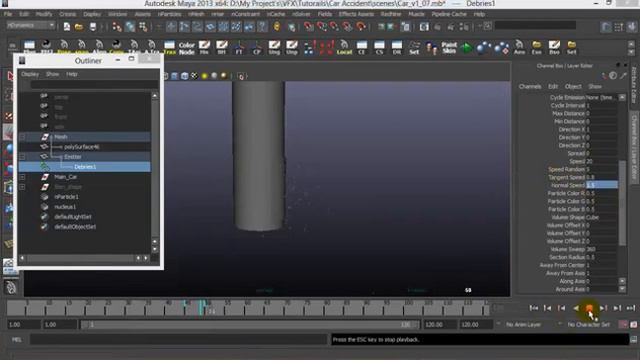The height and width of the screenshot is (360, 640).
Task: Click the Bvp shelf icon
Action: tap(554, 48)
